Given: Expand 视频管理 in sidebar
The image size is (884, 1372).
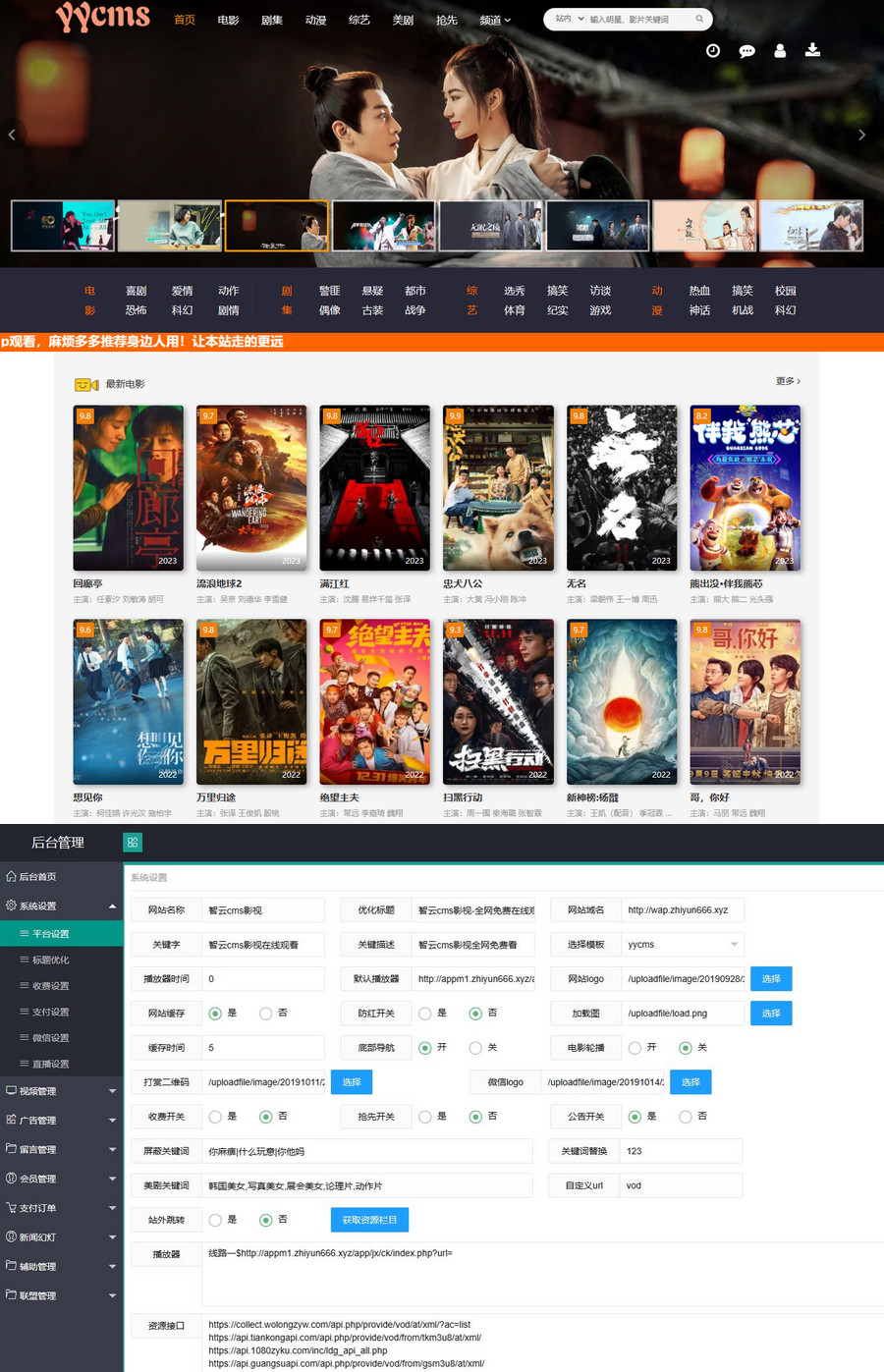Looking at the screenshot, I should (61, 1091).
